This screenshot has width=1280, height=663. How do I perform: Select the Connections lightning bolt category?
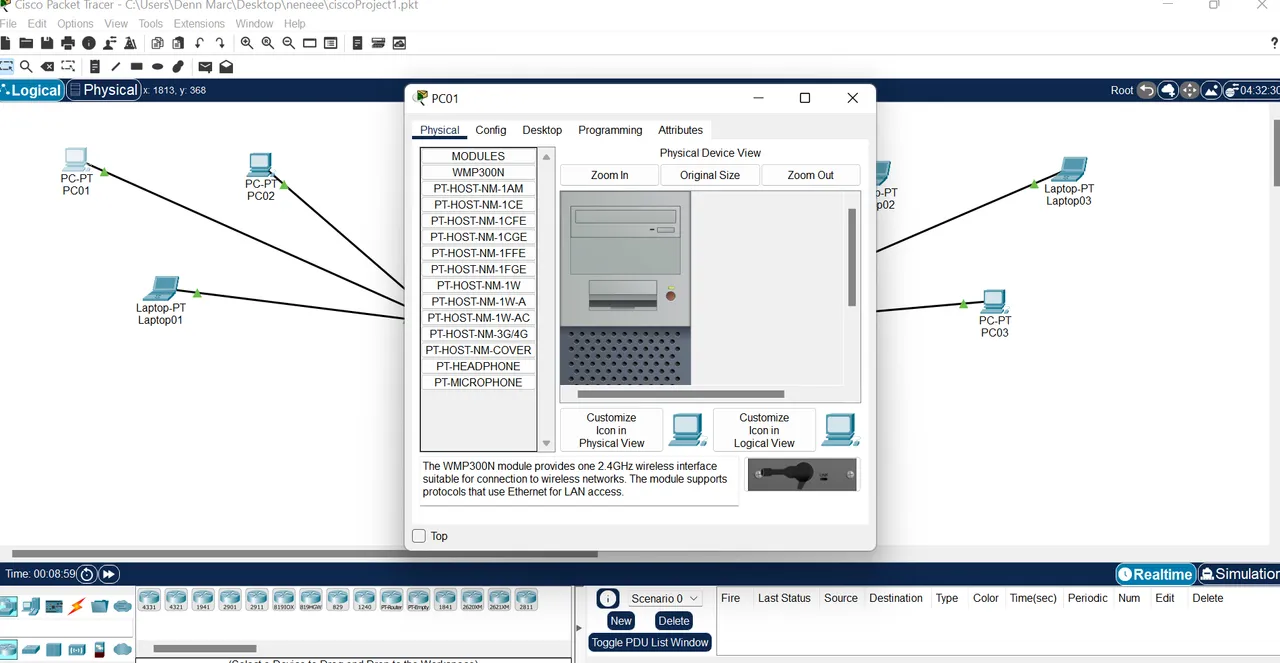[77, 606]
